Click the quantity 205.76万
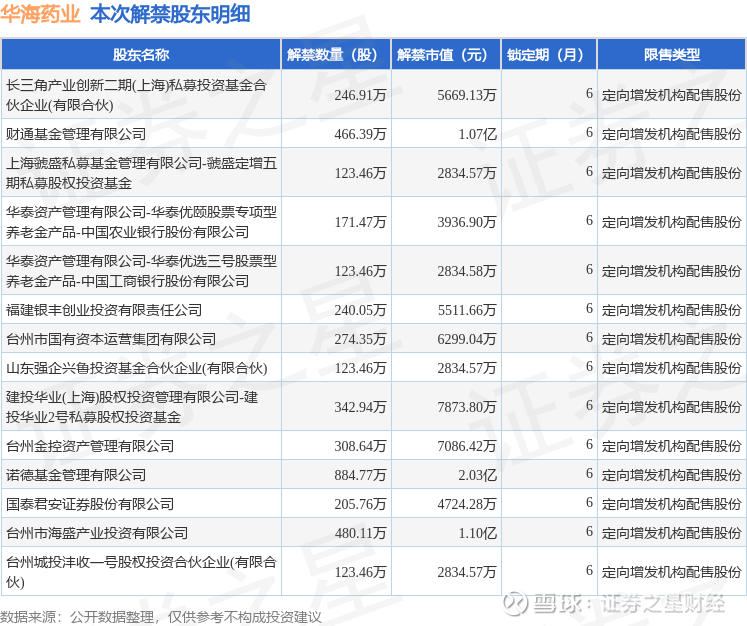 point(360,505)
